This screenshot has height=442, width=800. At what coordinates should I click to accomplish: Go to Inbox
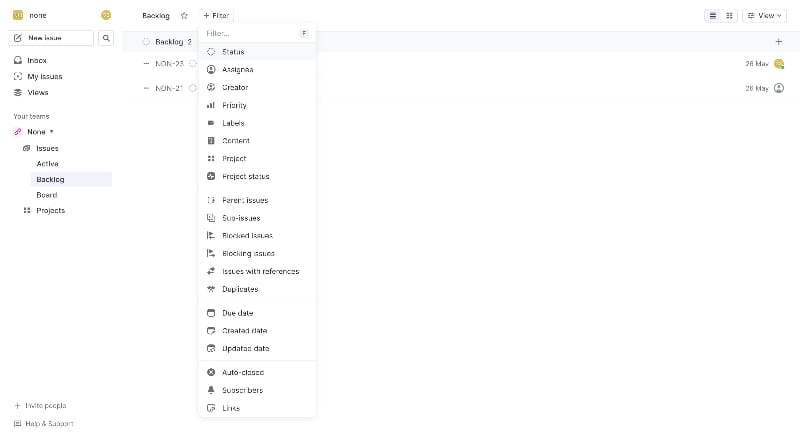37,60
